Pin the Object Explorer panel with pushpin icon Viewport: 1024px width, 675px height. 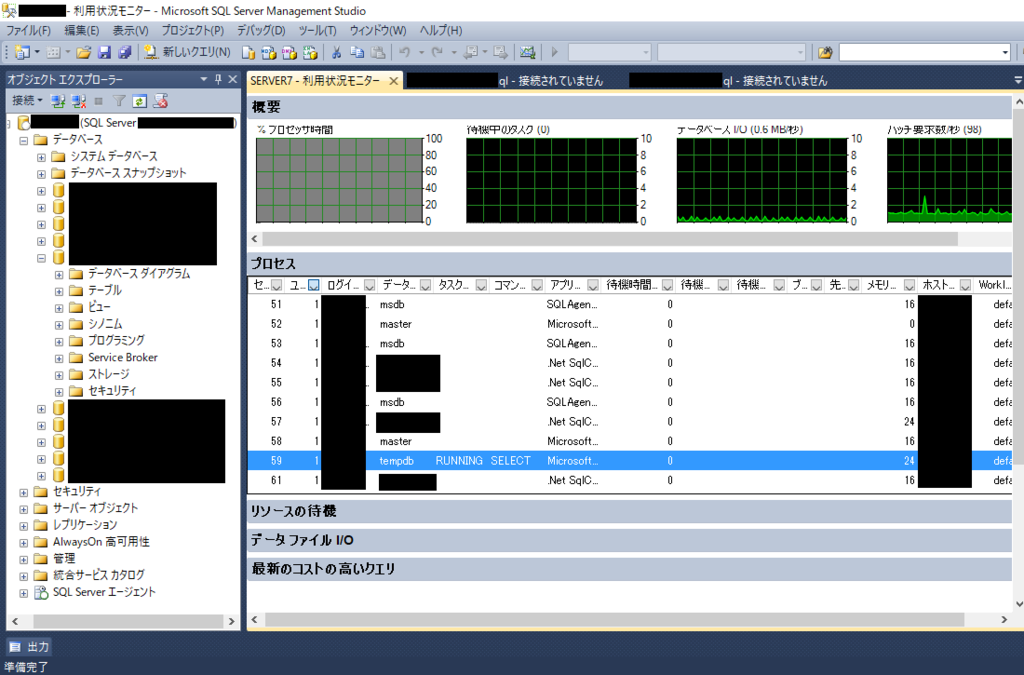(218, 80)
